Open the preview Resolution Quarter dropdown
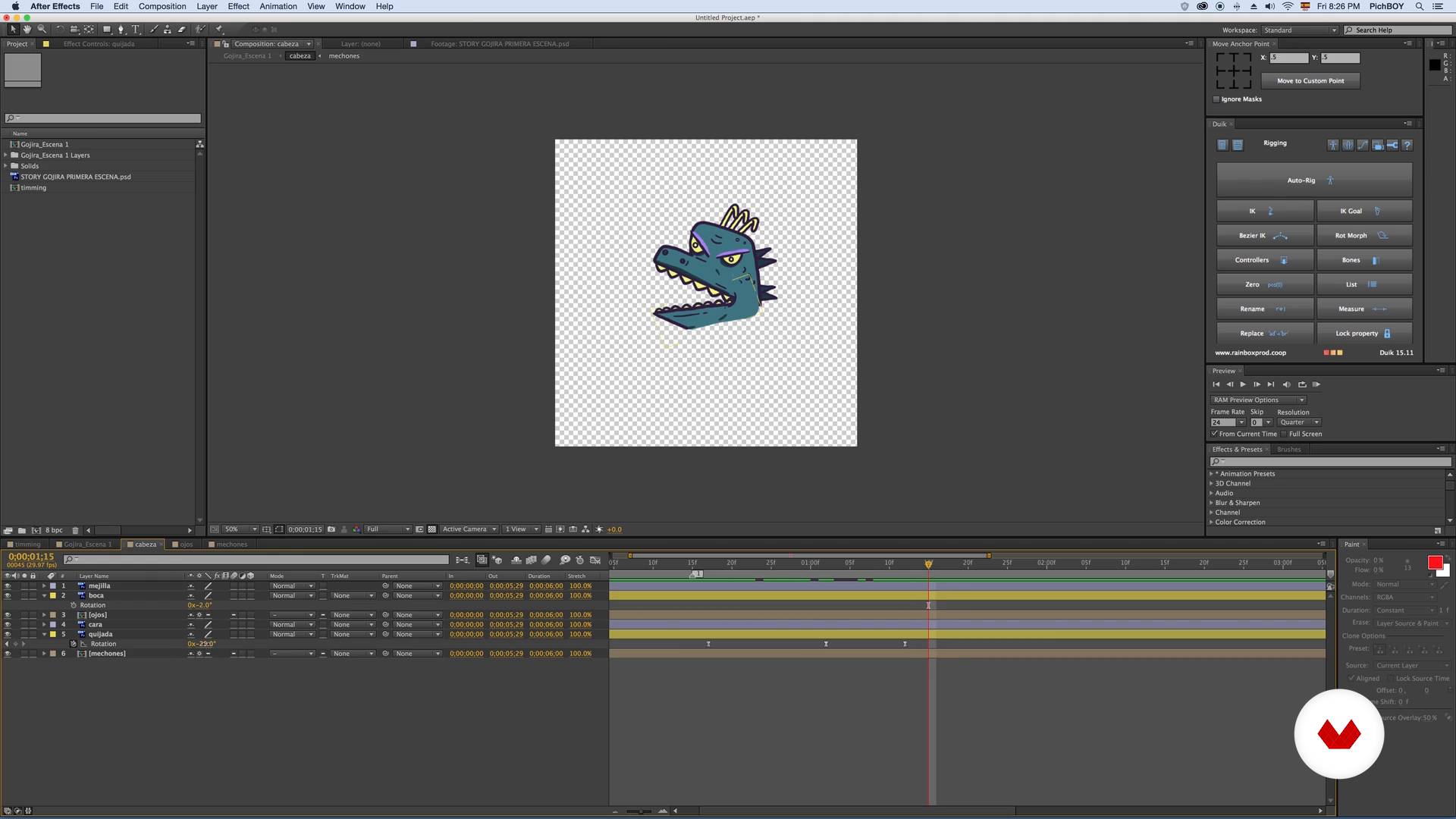Viewport: 1456px width, 819px height. 1298,422
